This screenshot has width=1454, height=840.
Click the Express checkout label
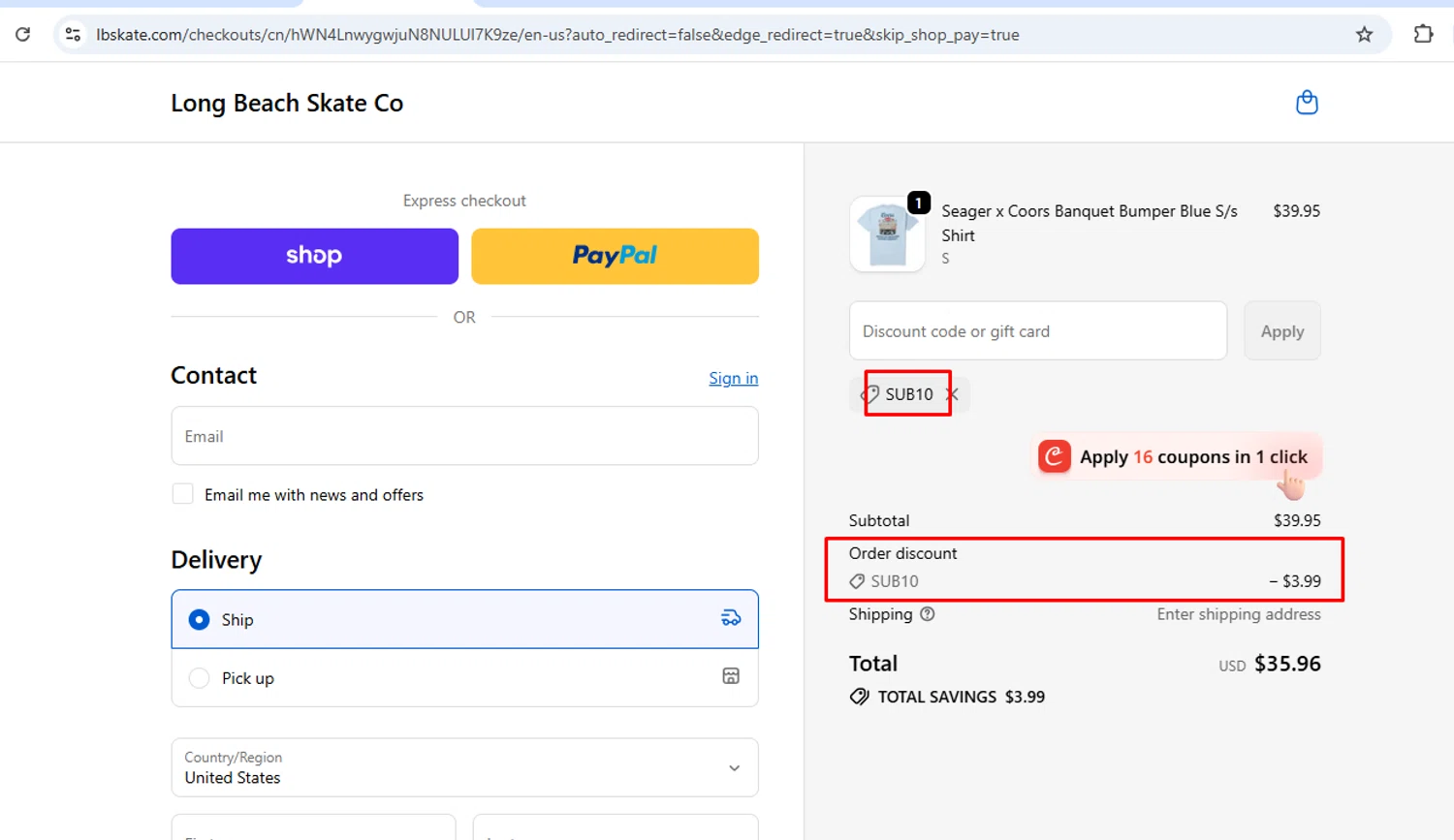464,201
